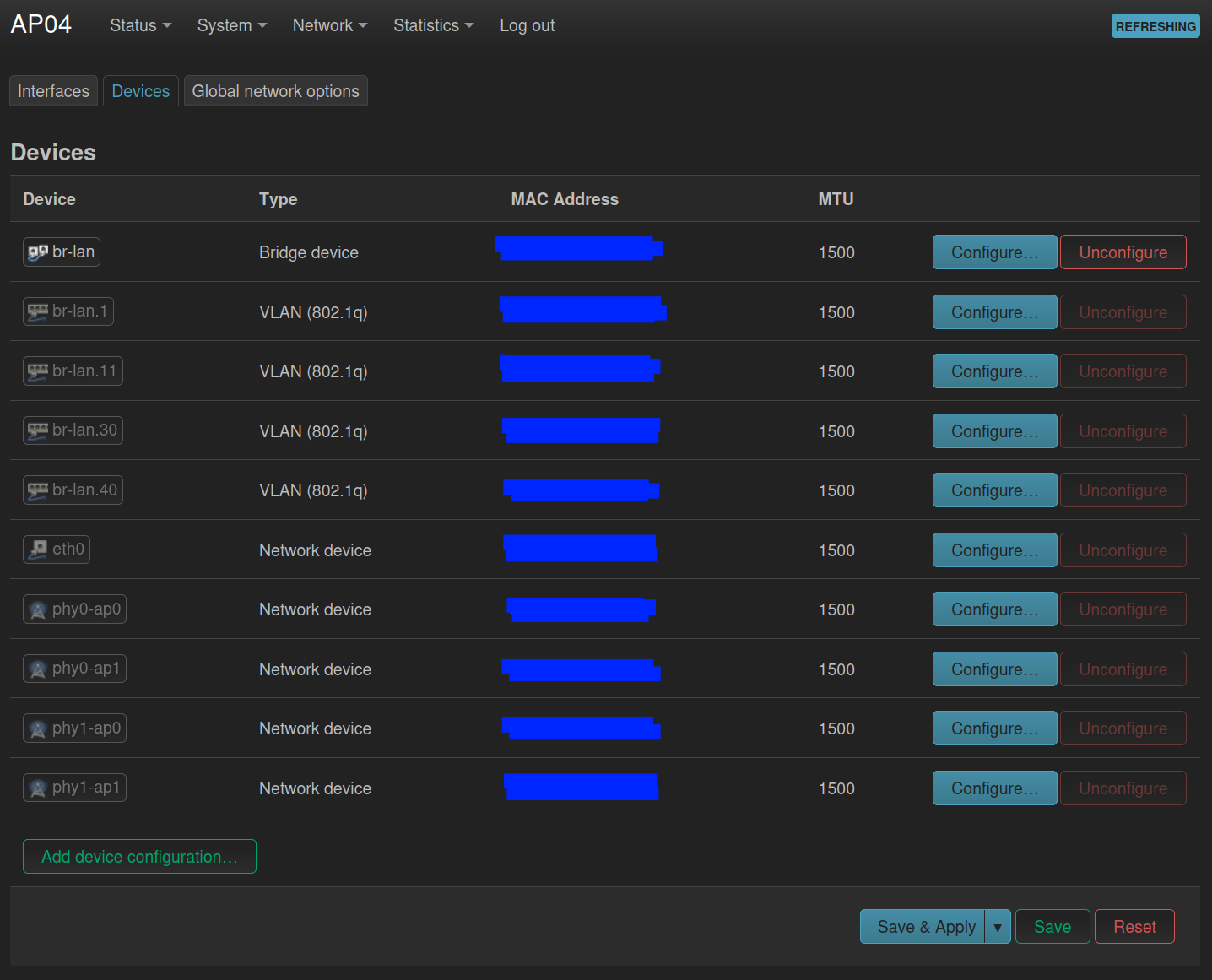The height and width of the screenshot is (980, 1212).
Task: Click the br-lan.11 VLAN device icon
Action: [38, 371]
